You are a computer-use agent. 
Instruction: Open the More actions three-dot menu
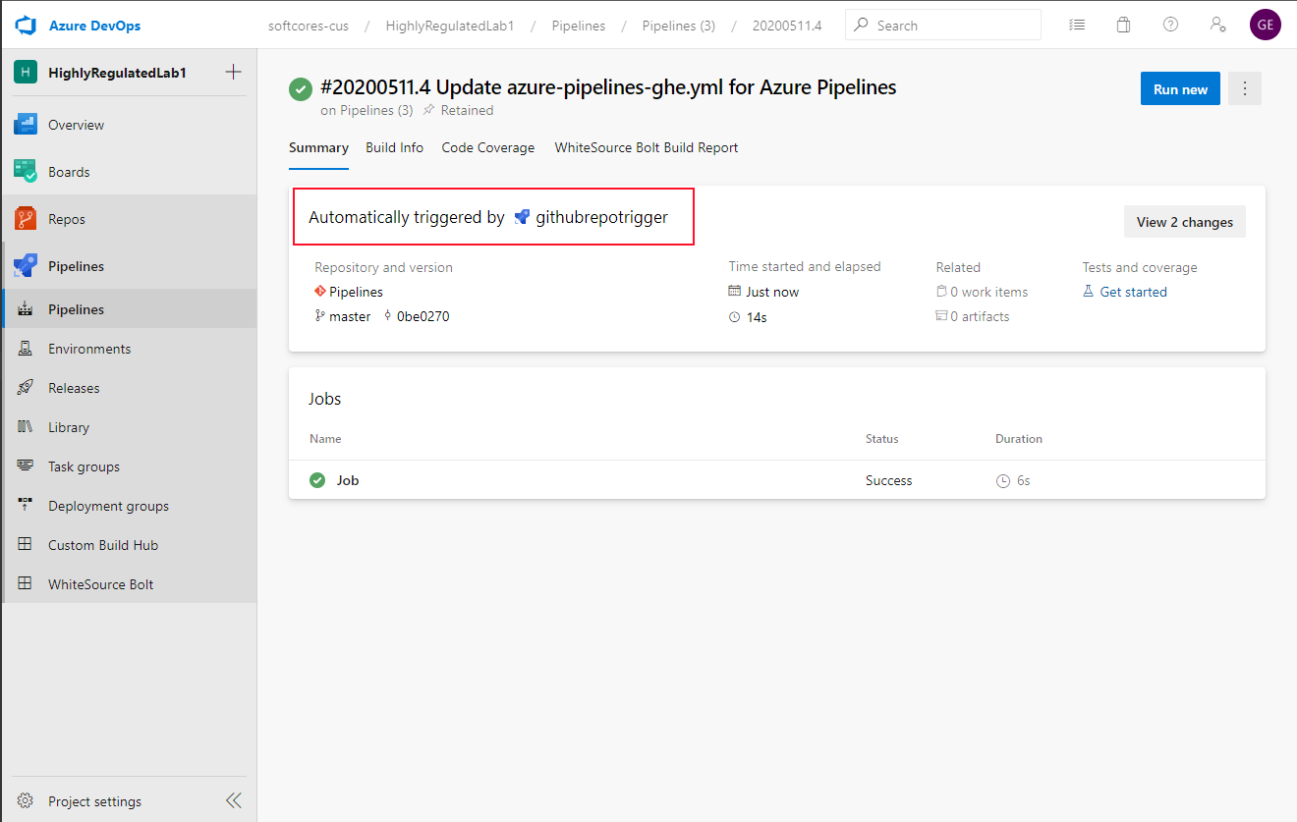click(x=1245, y=89)
